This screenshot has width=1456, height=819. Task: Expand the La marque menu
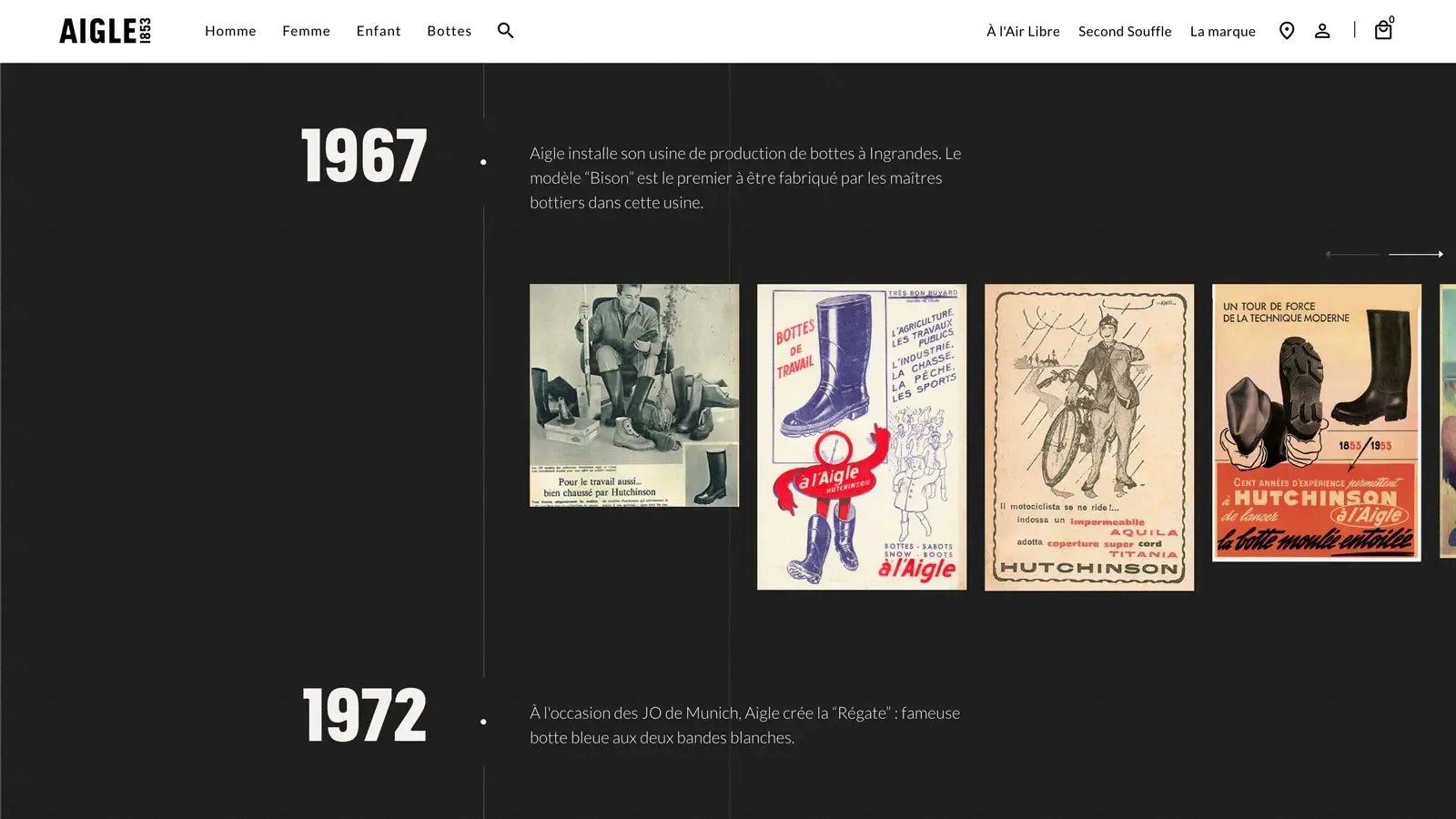(x=1222, y=31)
